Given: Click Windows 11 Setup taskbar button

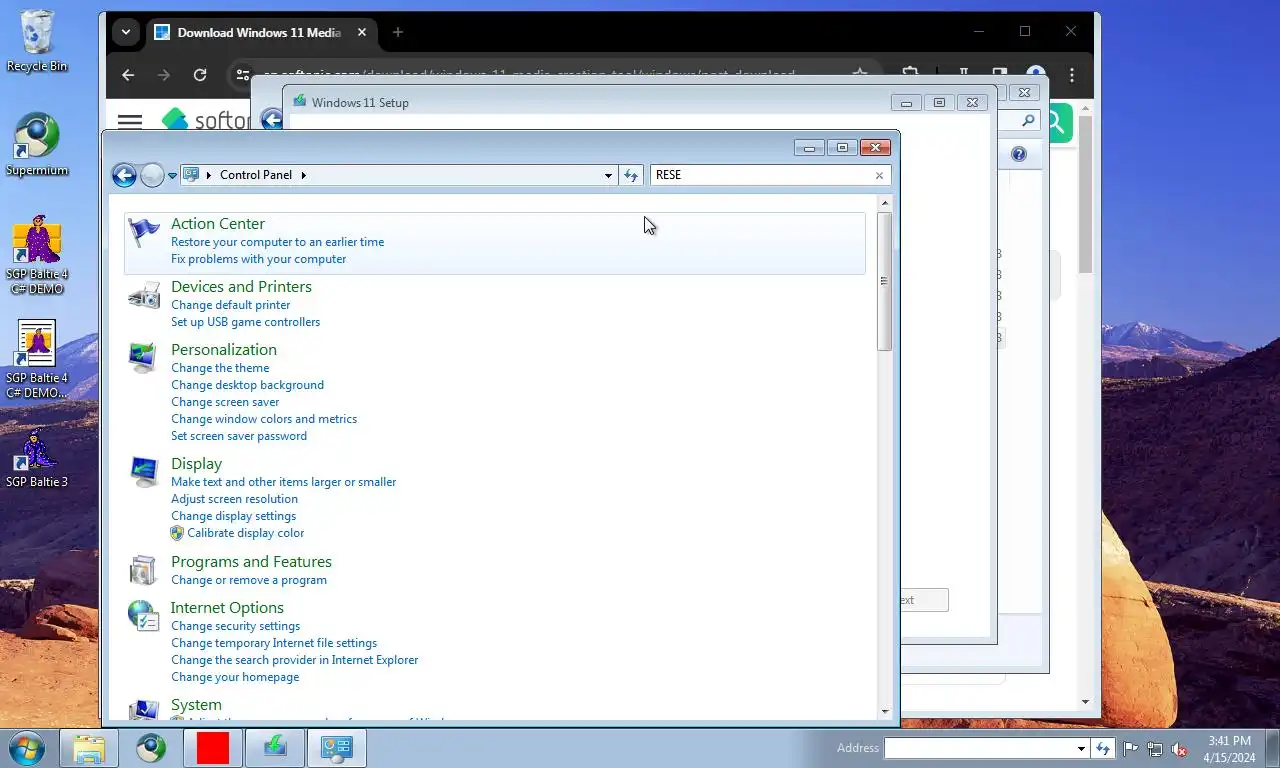Looking at the screenshot, I should click(275, 748).
